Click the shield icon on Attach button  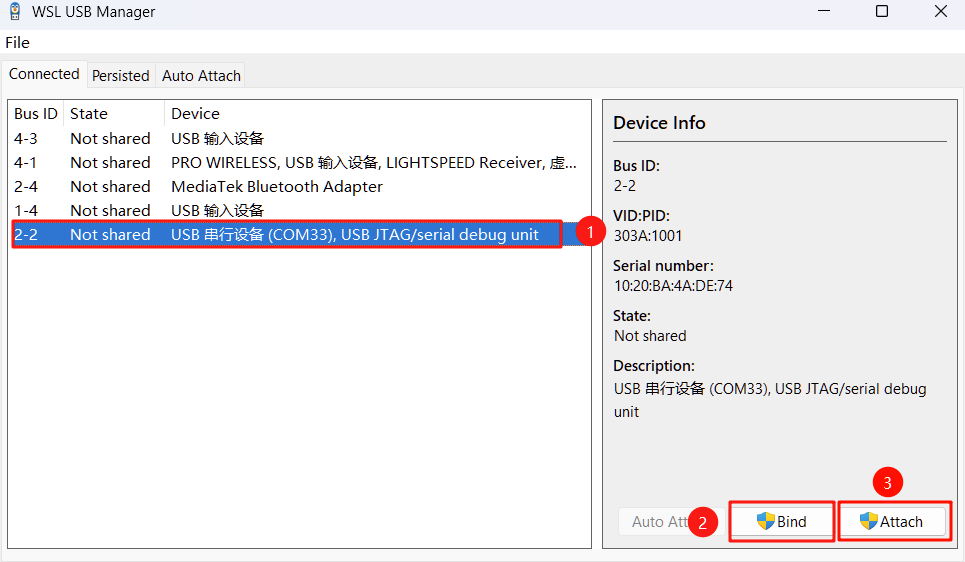click(869, 521)
